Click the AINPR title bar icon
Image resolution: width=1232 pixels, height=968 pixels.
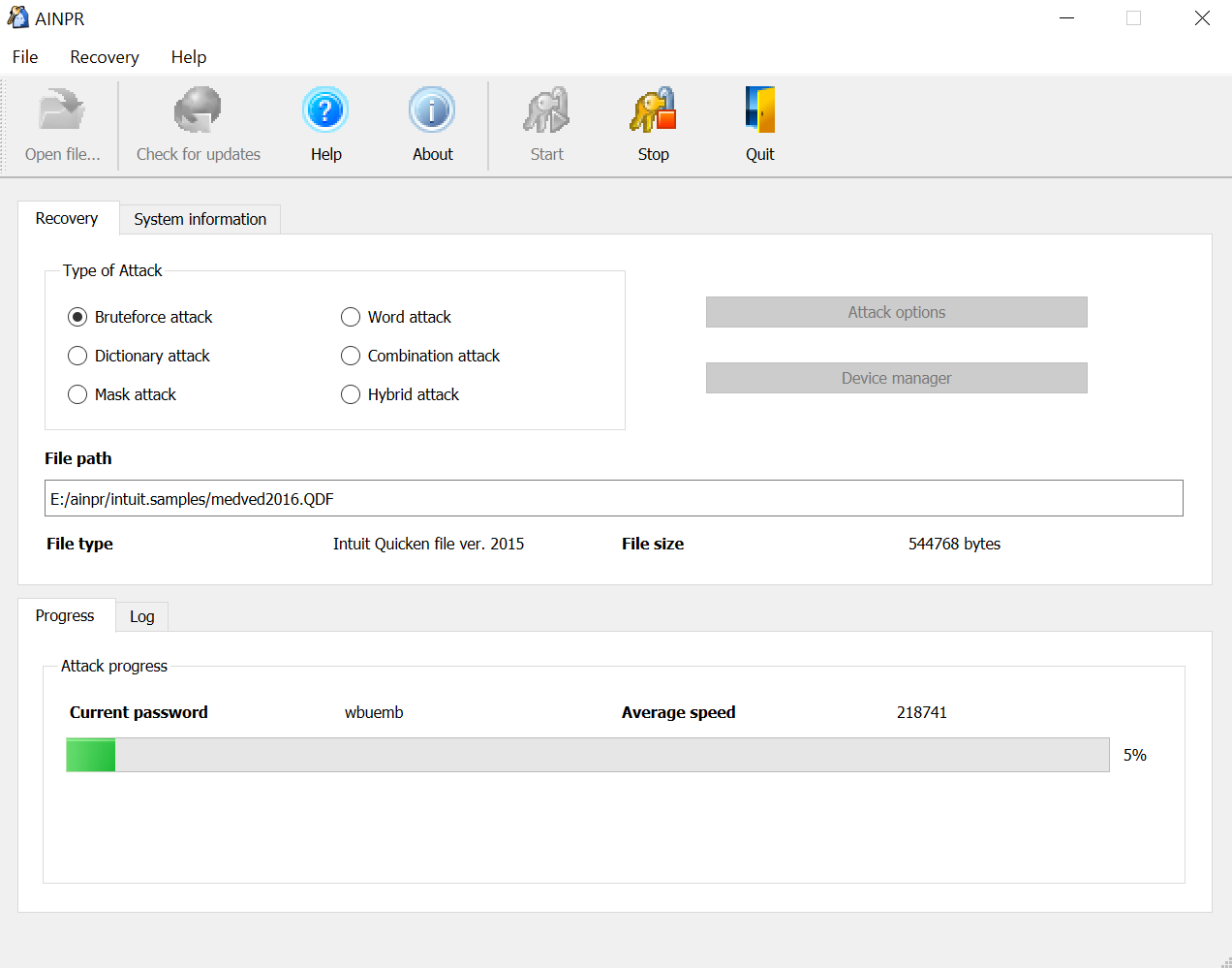coord(19,17)
